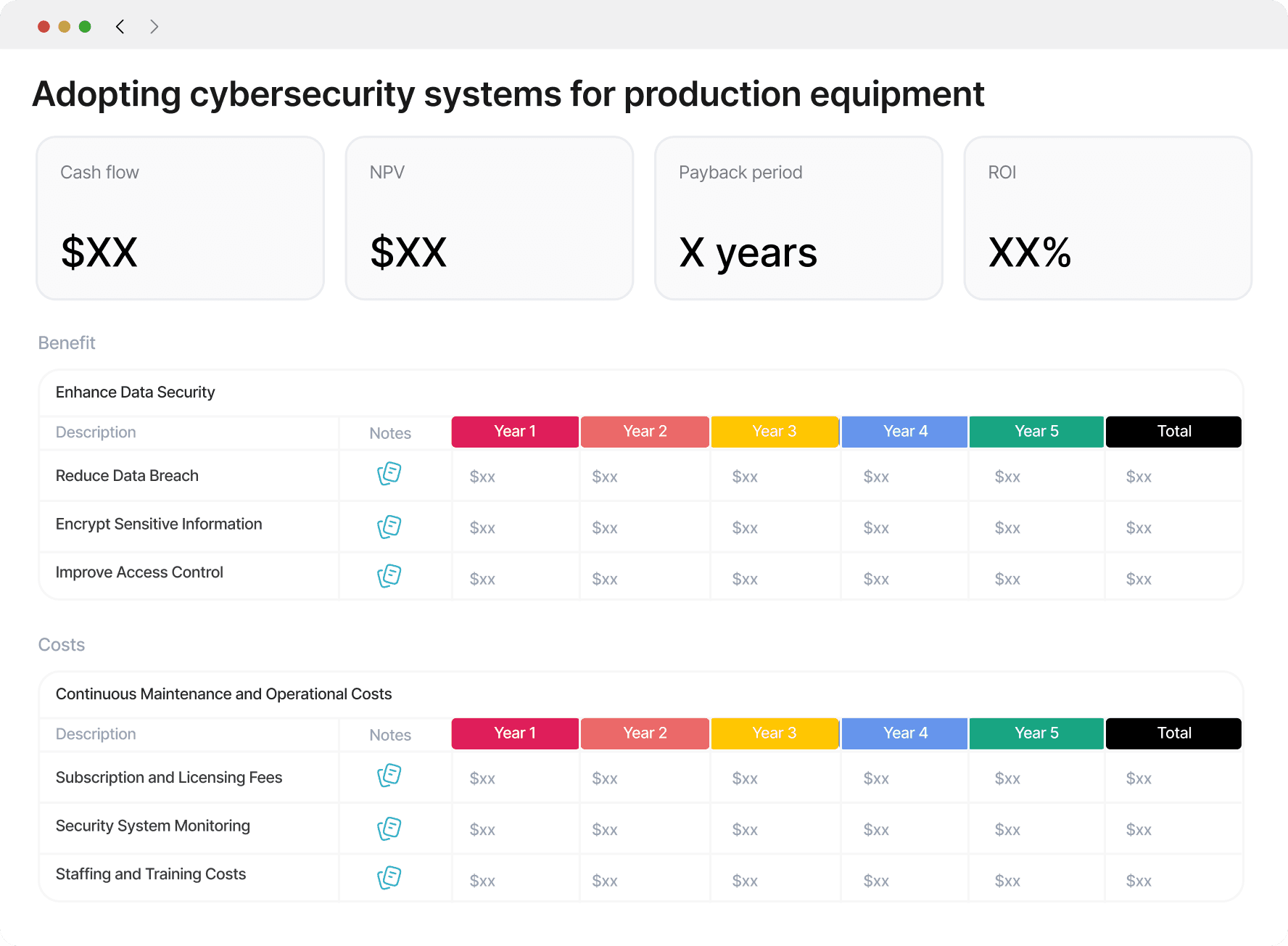Viewport: 1288px width, 946px height.
Task: Open notes icon for Security System Monitoring
Action: click(389, 828)
